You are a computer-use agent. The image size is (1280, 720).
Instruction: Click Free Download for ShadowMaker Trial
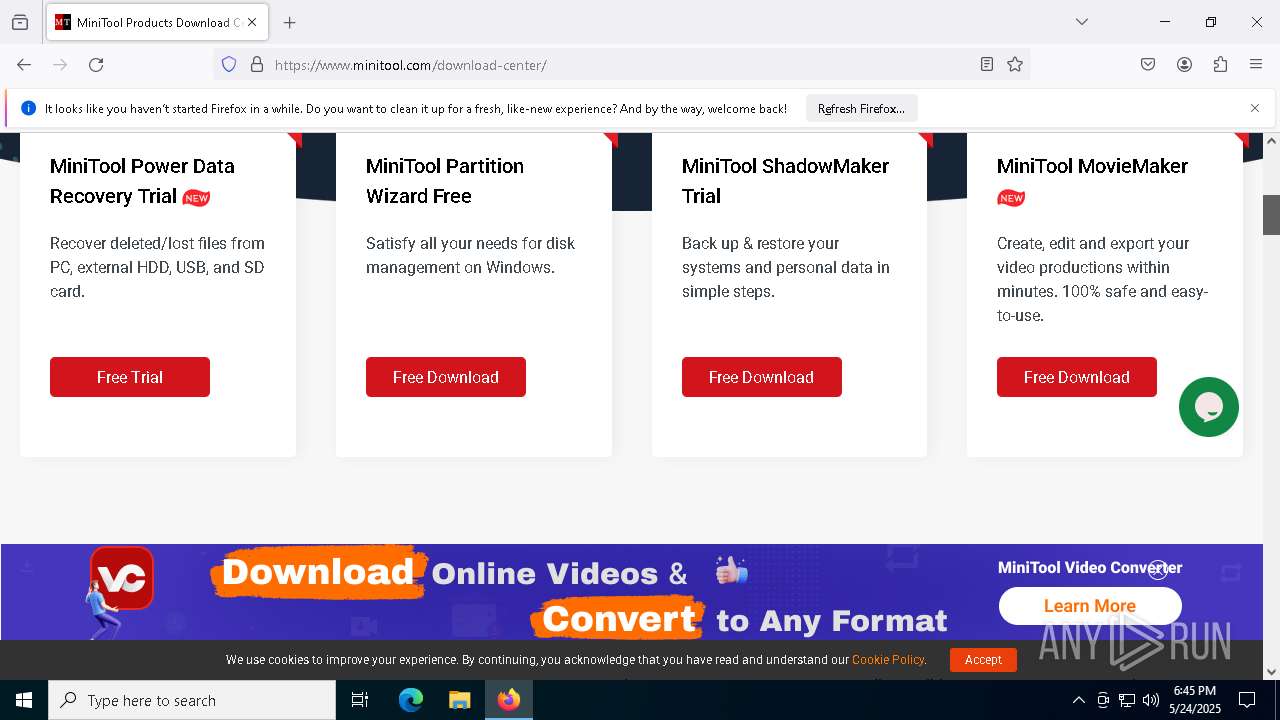pos(762,377)
